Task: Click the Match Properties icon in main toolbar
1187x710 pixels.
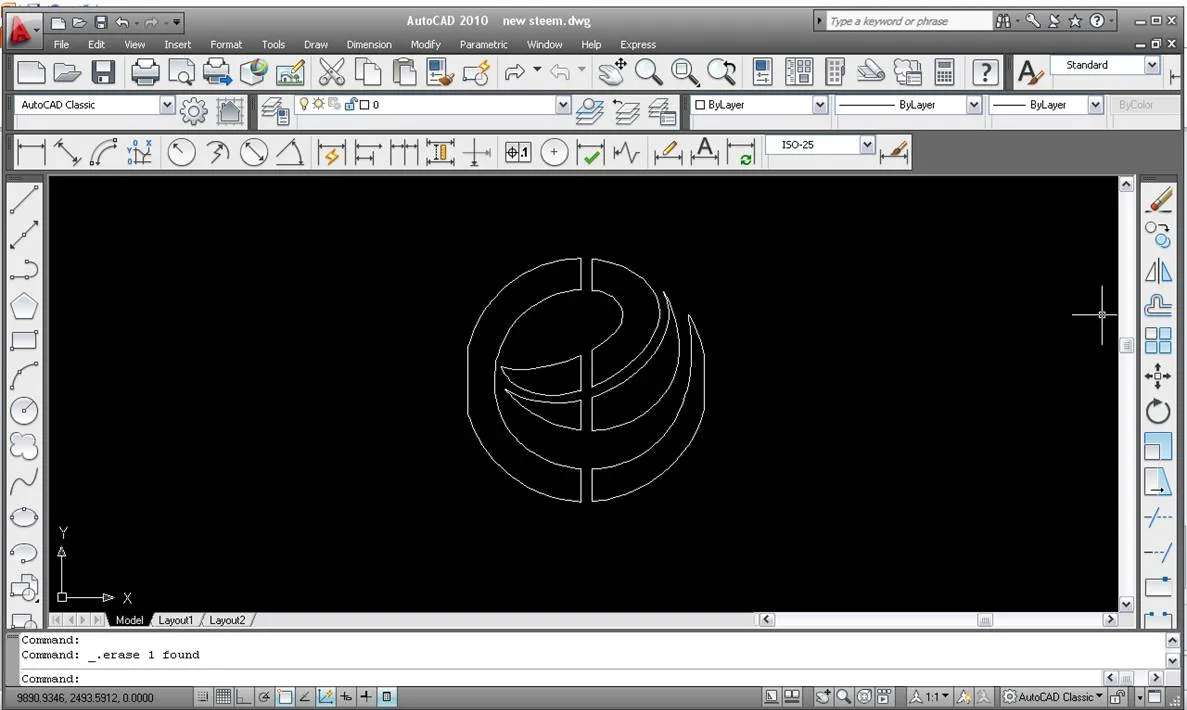Action: tap(440, 73)
